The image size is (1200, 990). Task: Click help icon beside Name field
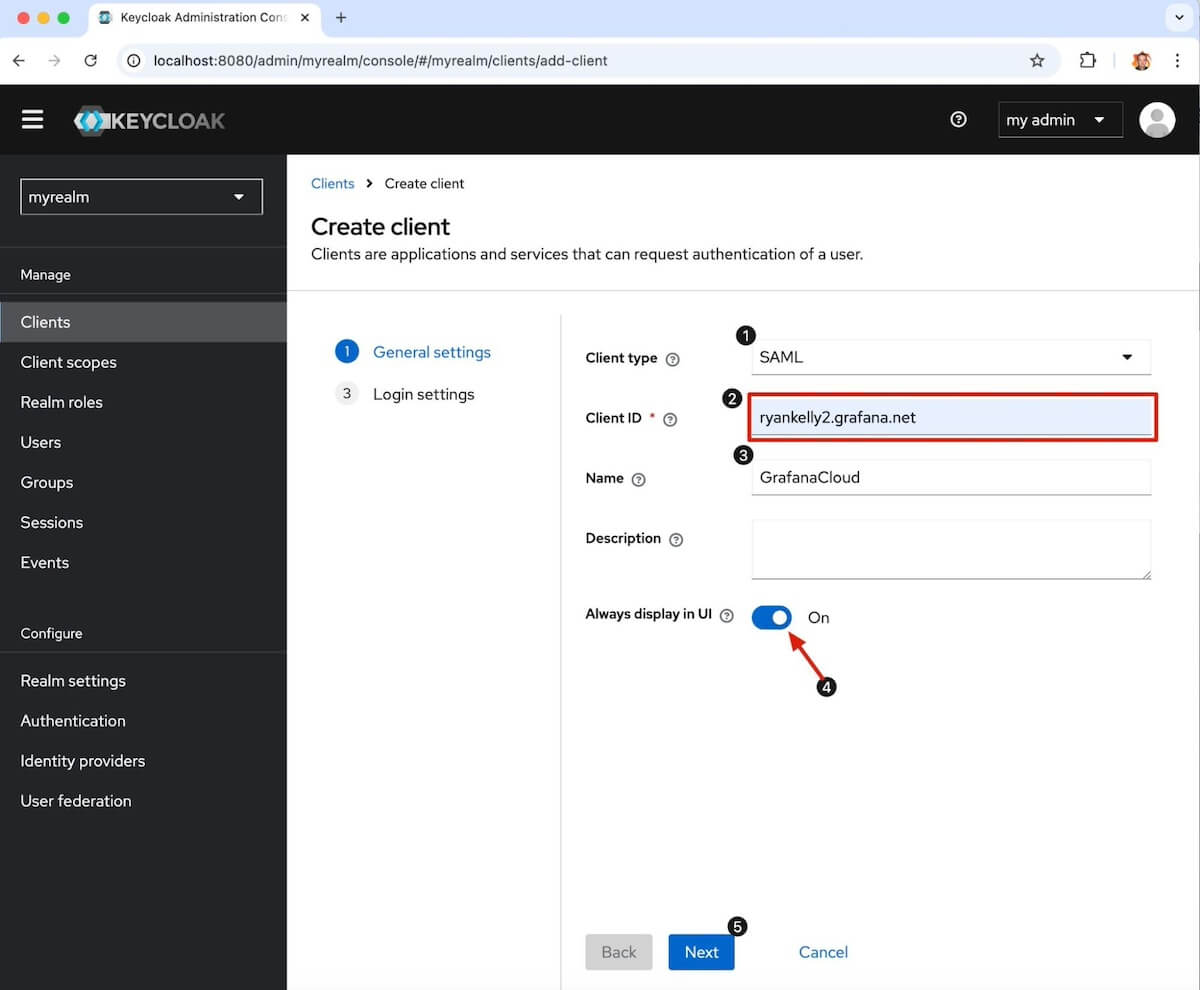click(639, 480)
